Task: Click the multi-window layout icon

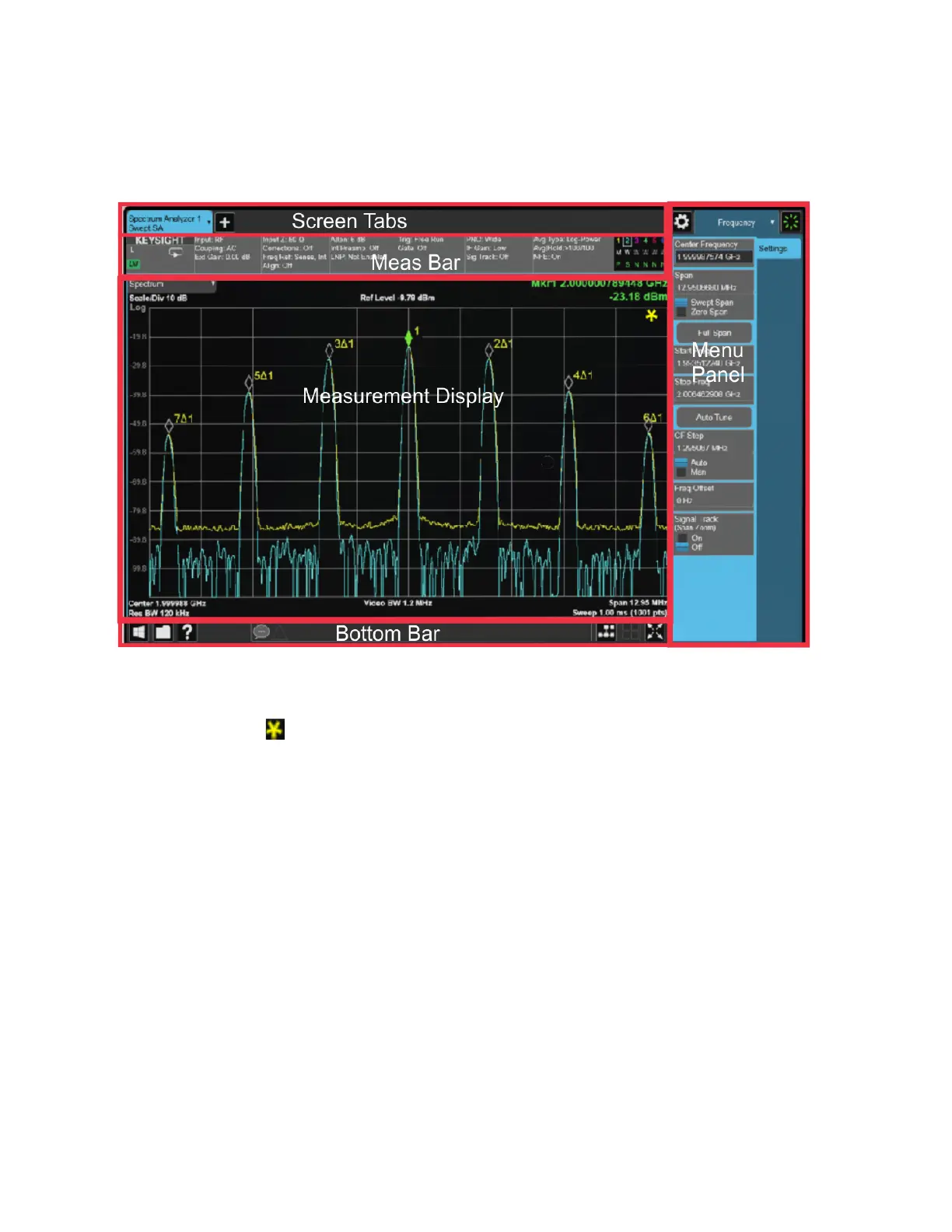Action: click(x=631, y=632)
